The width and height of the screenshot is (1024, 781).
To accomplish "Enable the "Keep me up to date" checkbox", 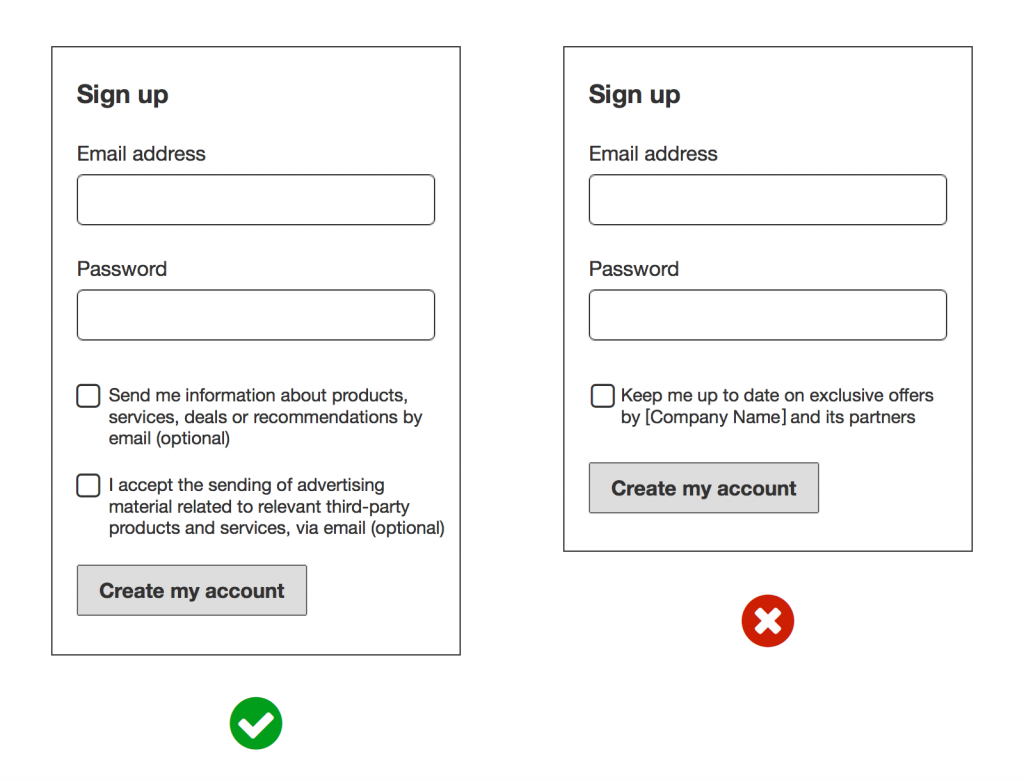I will 602,396.
